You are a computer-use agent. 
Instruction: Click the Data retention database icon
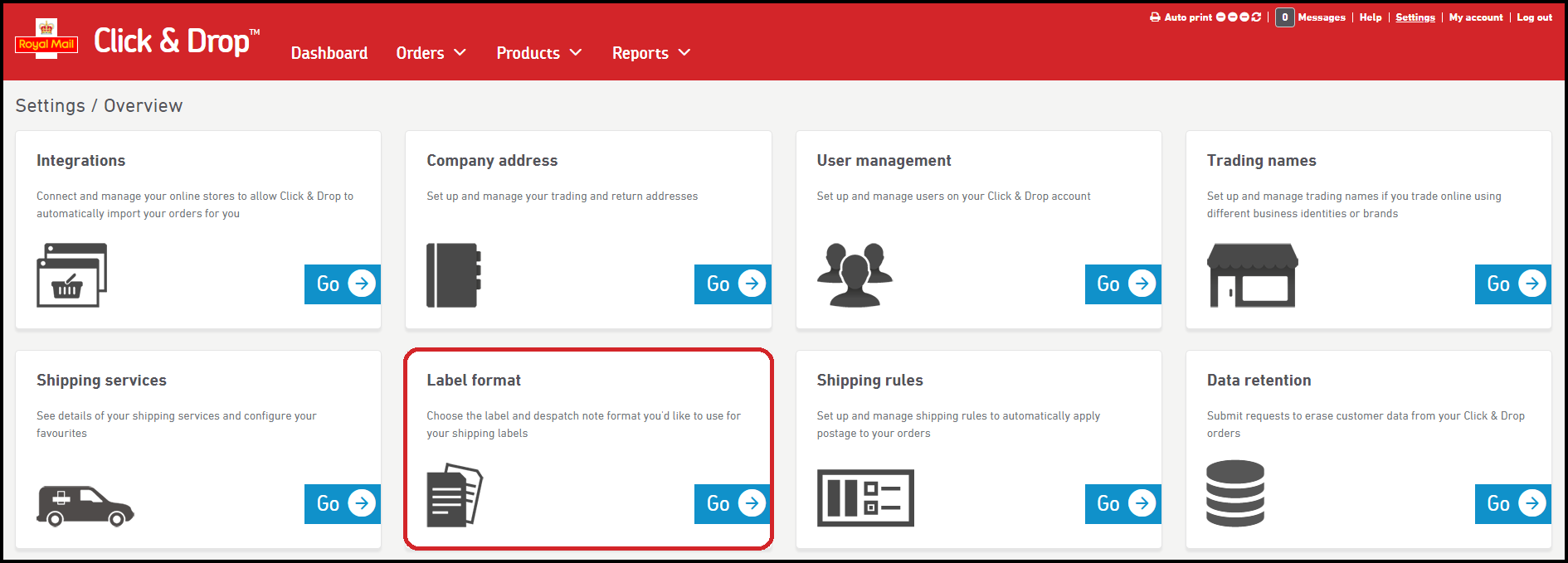click(x=1234, y=494)
